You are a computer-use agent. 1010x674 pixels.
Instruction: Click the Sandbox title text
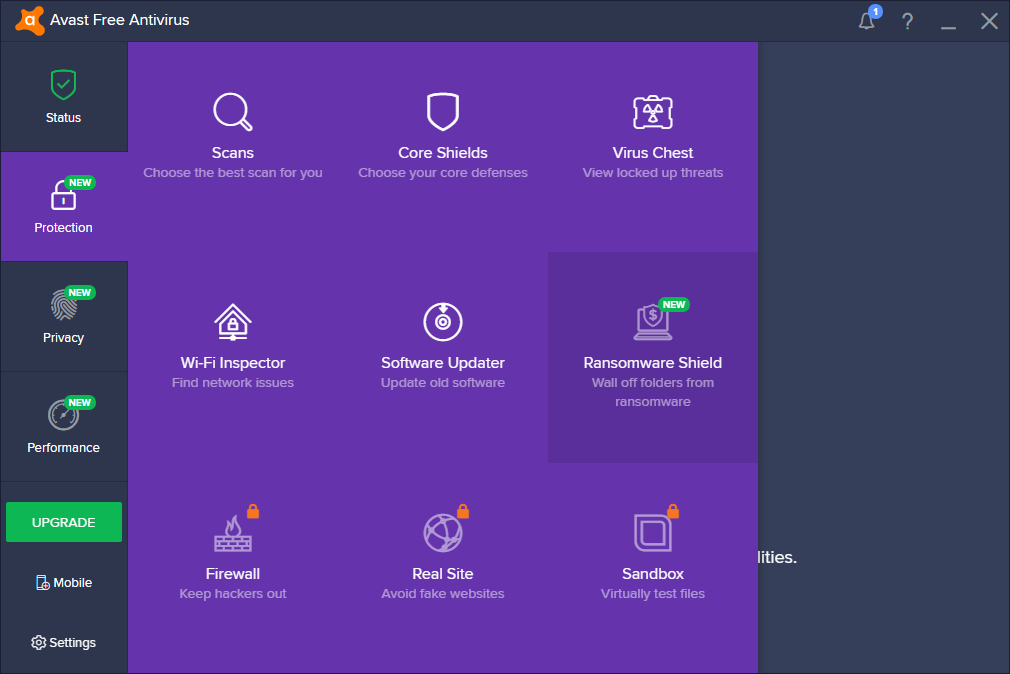pyautogui.click(x=653, y=573)
